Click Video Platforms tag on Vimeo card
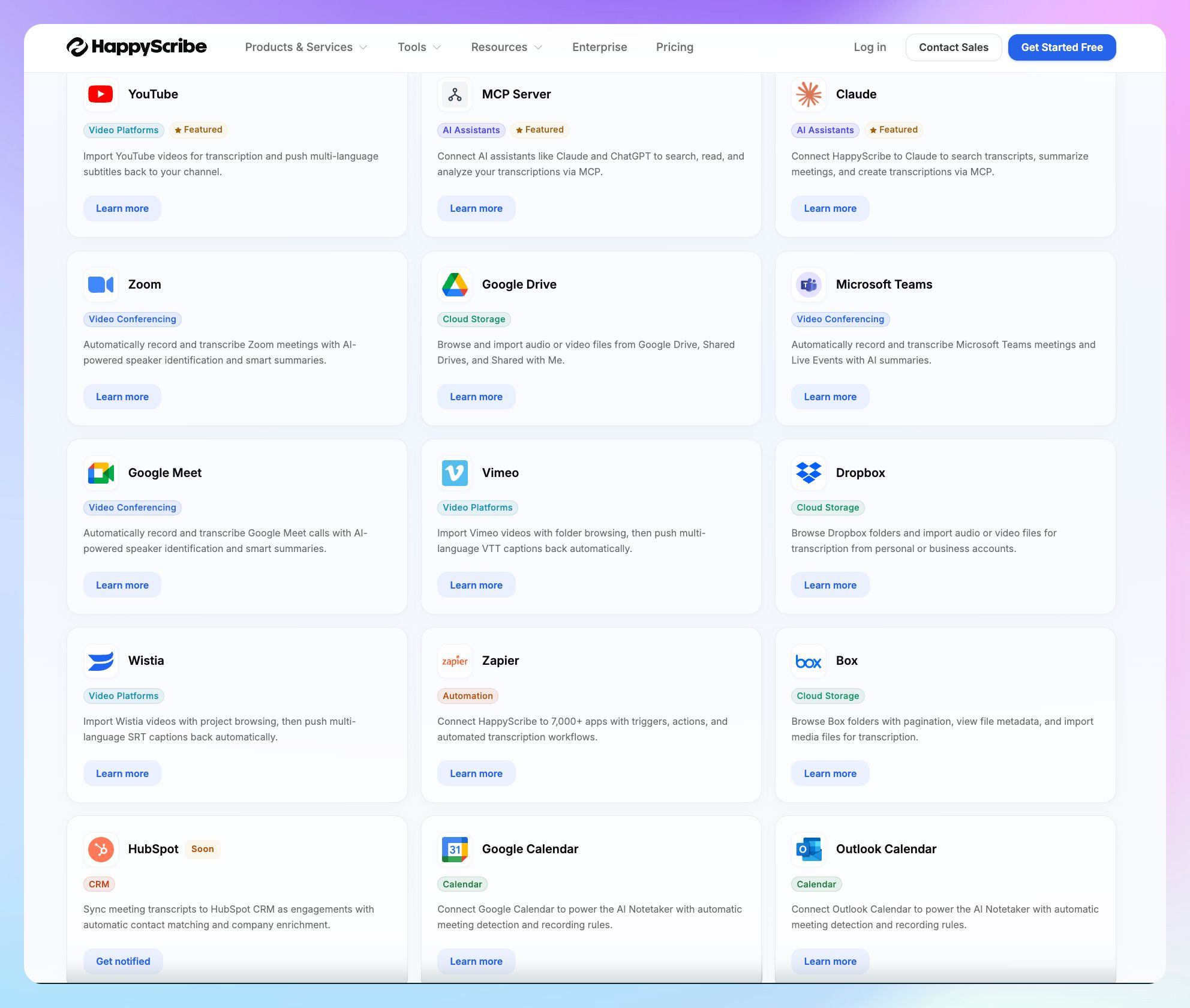Image resolution: width=1190 pixels, height=1008 pixels. 477,508
